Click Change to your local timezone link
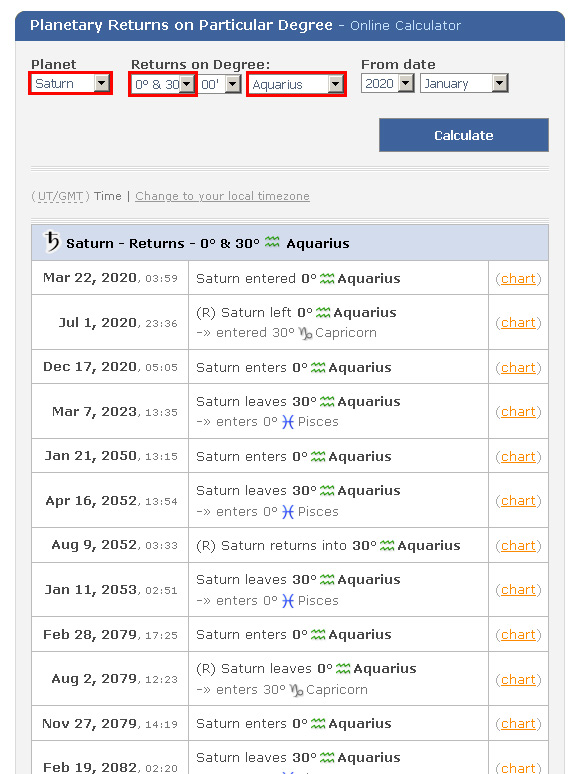 222,196
